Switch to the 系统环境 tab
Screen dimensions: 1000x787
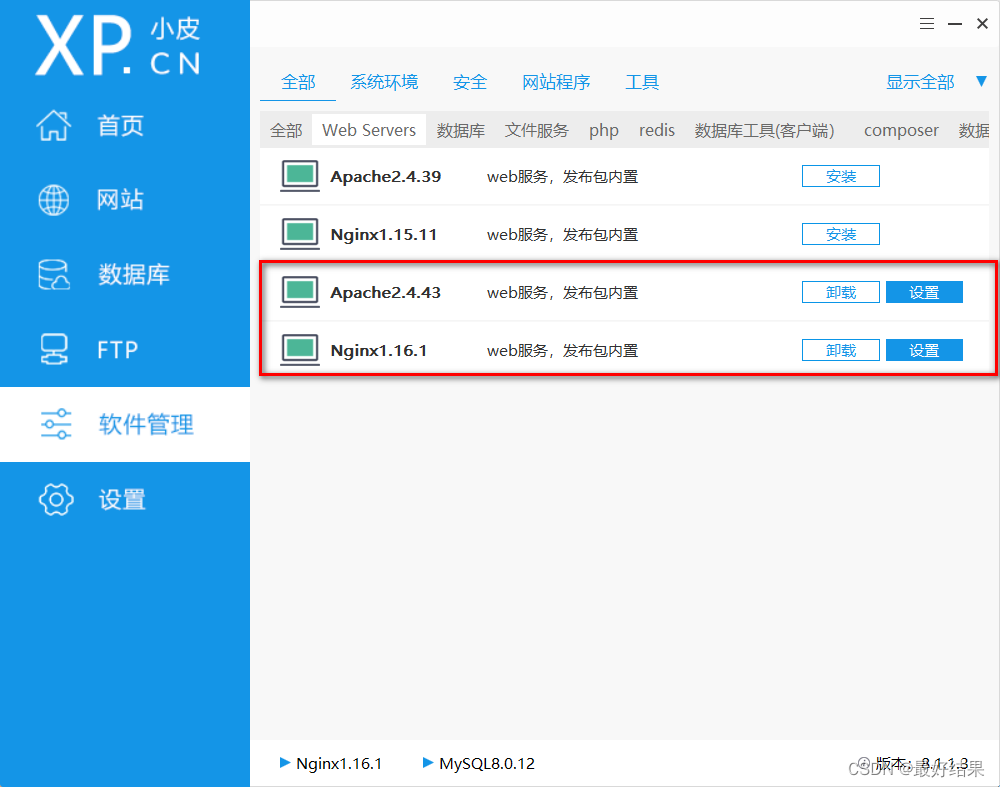point(384,82)
